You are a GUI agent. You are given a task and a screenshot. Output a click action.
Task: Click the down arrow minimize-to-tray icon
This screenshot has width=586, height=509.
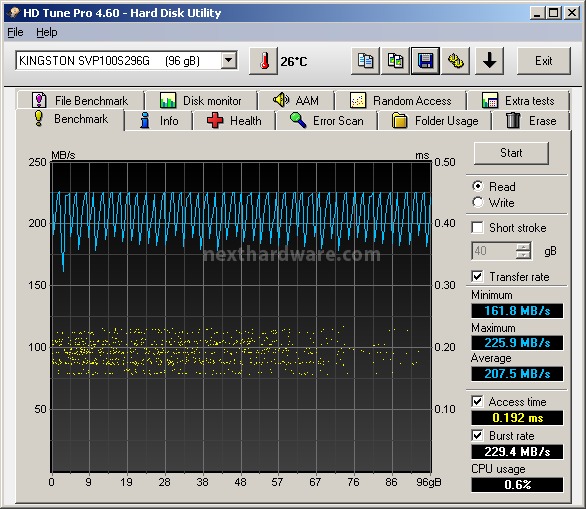tap(489, 61)
